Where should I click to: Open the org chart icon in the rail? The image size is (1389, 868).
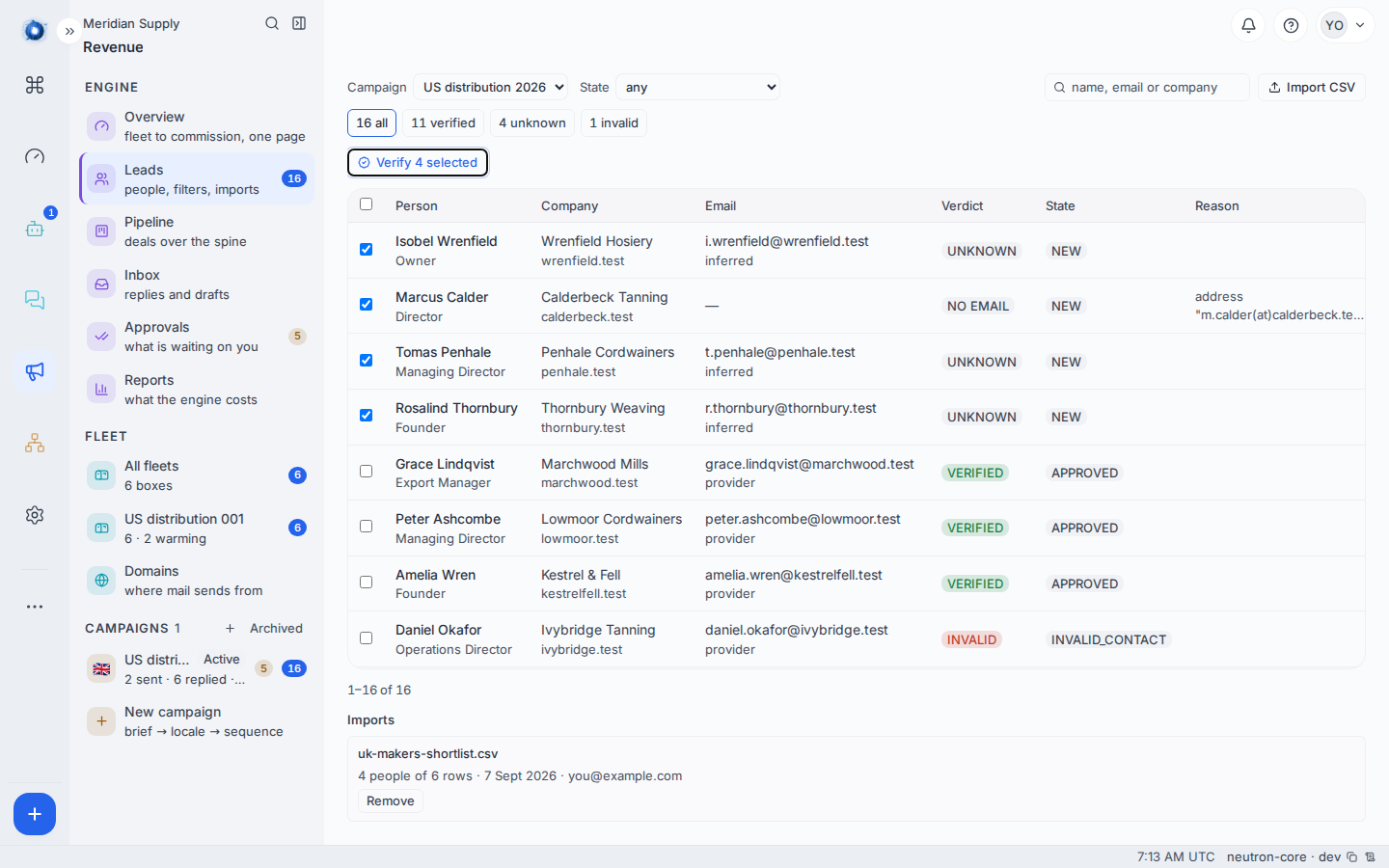35,443
